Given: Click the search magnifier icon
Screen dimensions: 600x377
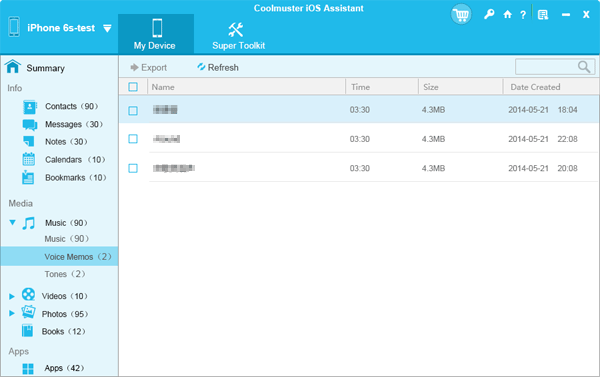Looking at the screenshot, I should coord(584,67).
